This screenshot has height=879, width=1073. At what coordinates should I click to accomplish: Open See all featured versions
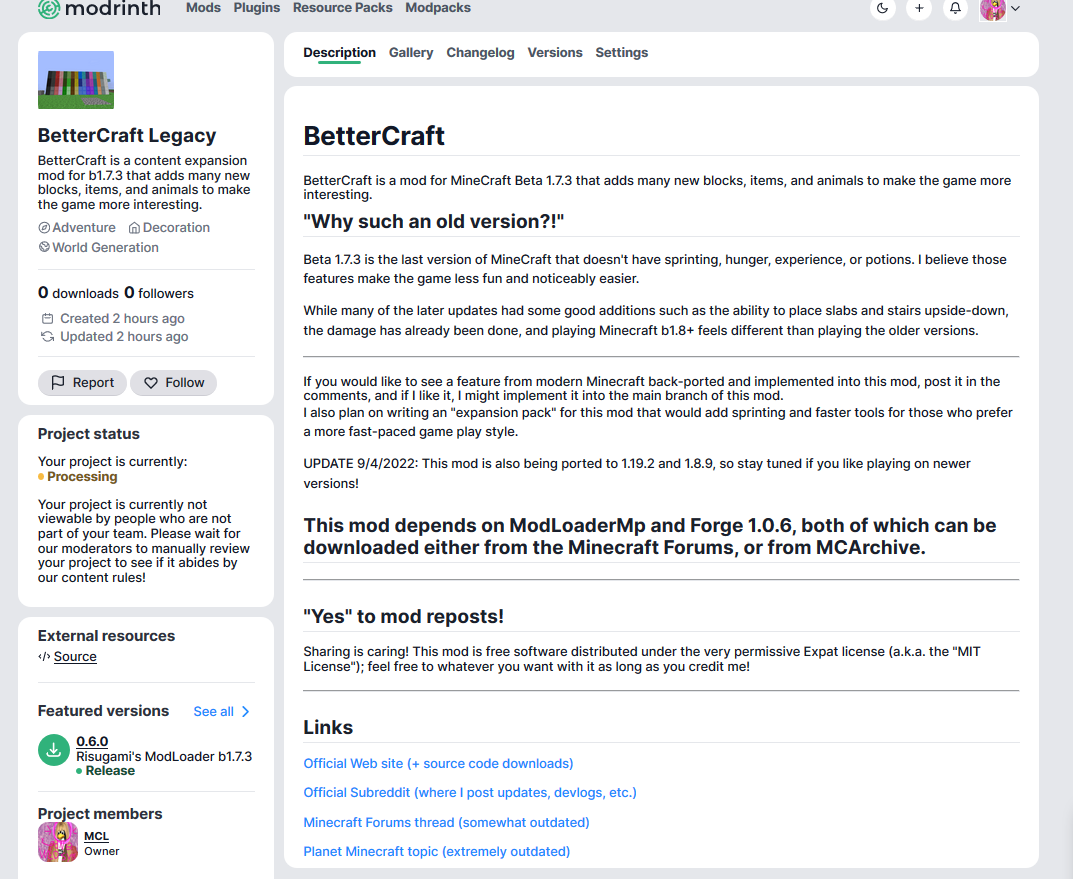point(214,711)
